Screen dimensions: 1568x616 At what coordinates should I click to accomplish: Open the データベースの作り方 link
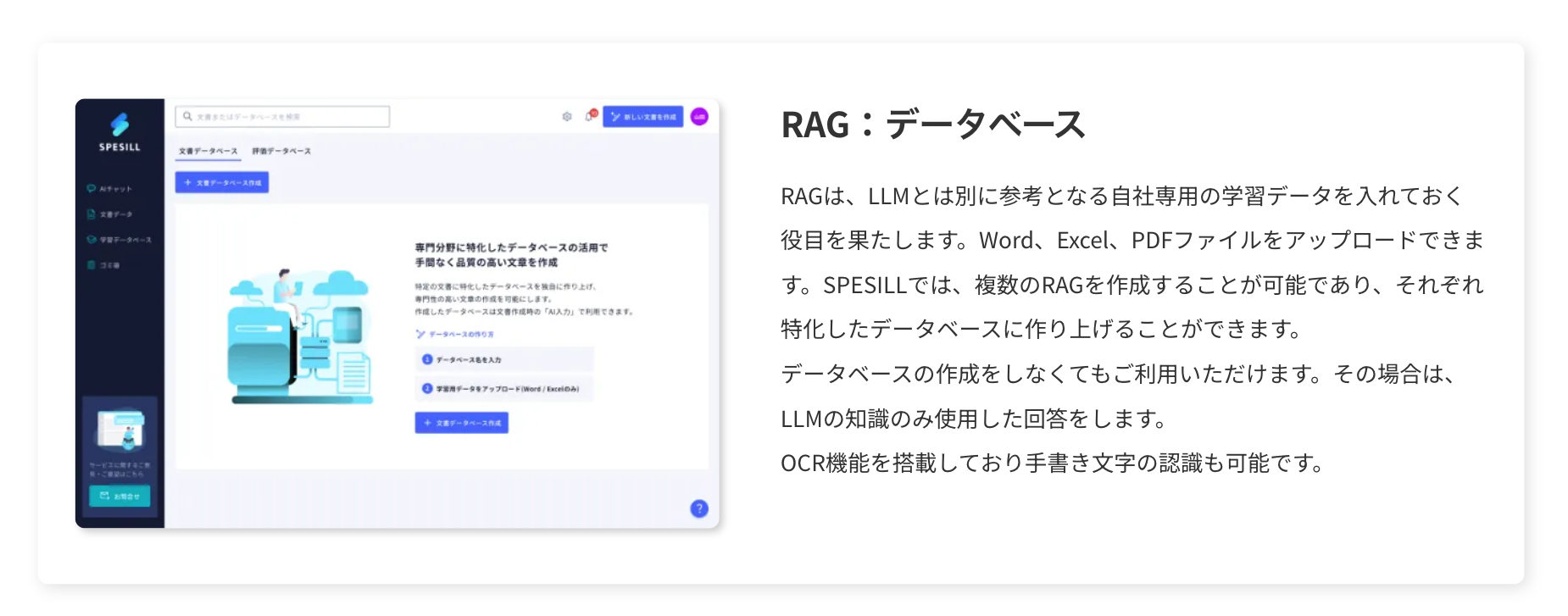coord(455,334)
